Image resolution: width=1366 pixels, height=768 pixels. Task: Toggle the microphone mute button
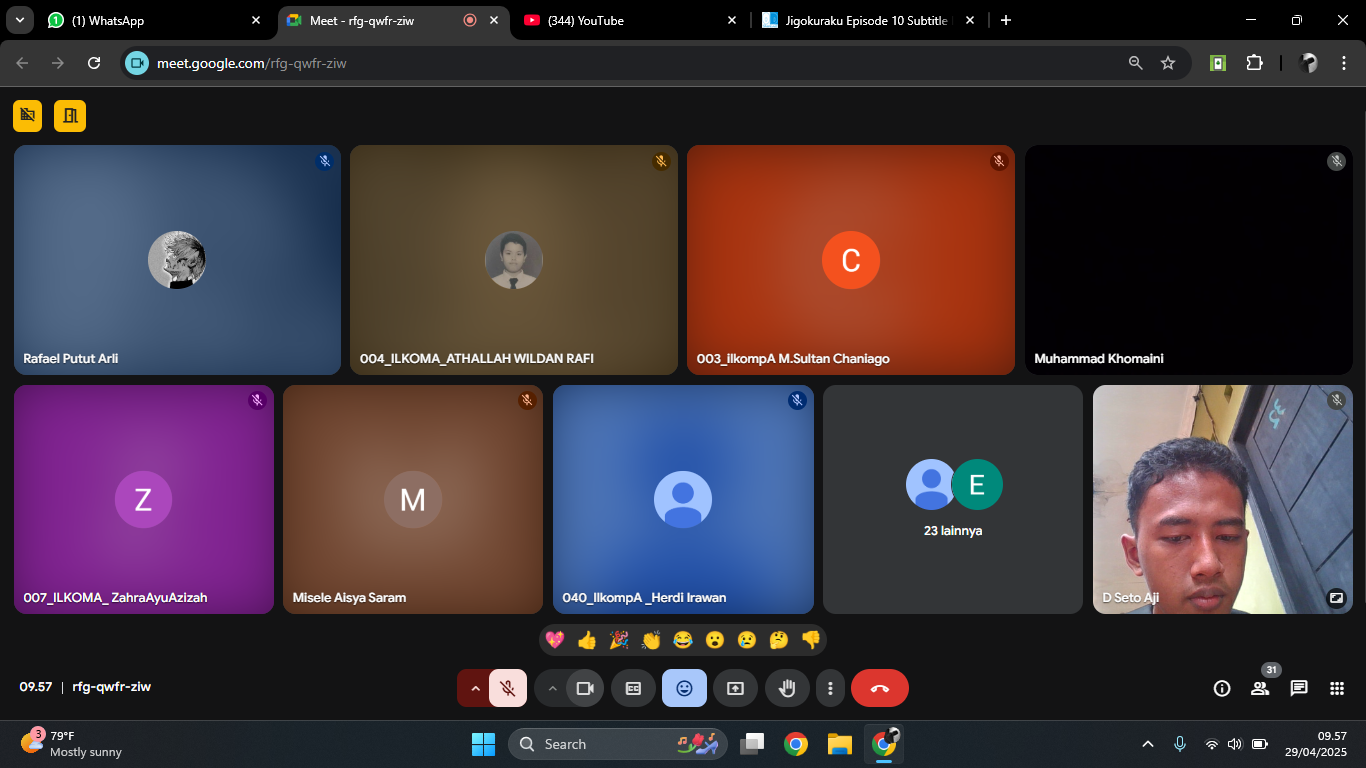508,688
